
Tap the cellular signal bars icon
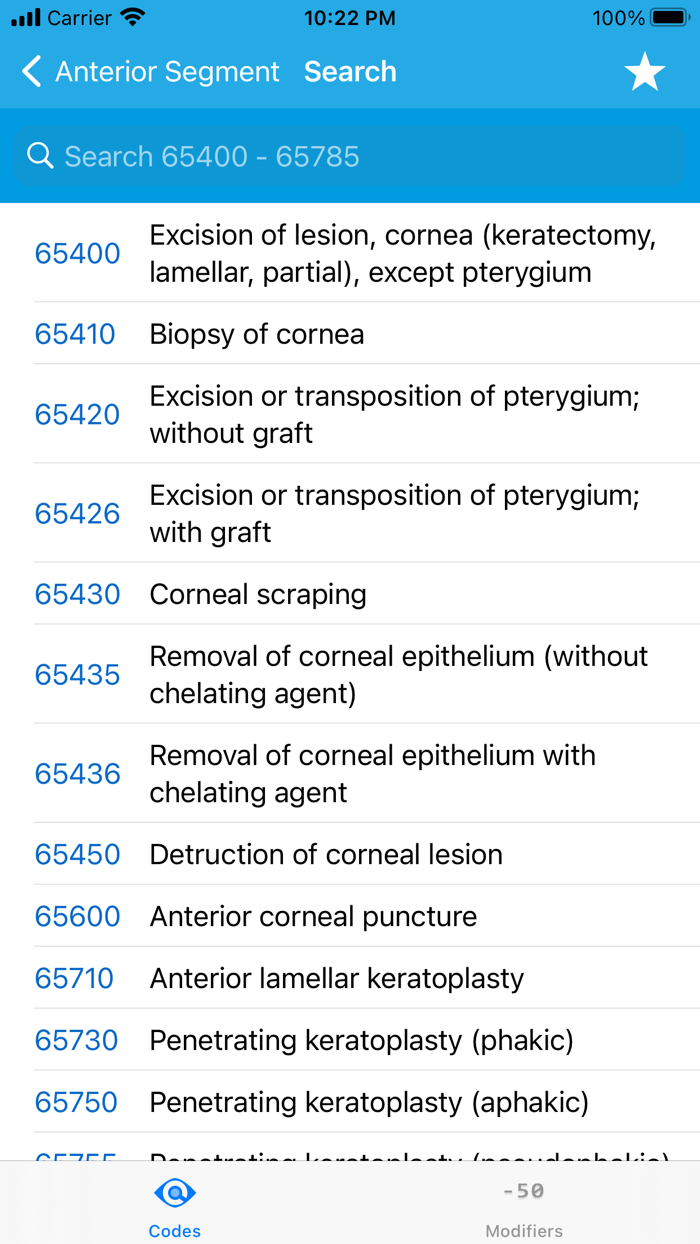tap(27, 16)
